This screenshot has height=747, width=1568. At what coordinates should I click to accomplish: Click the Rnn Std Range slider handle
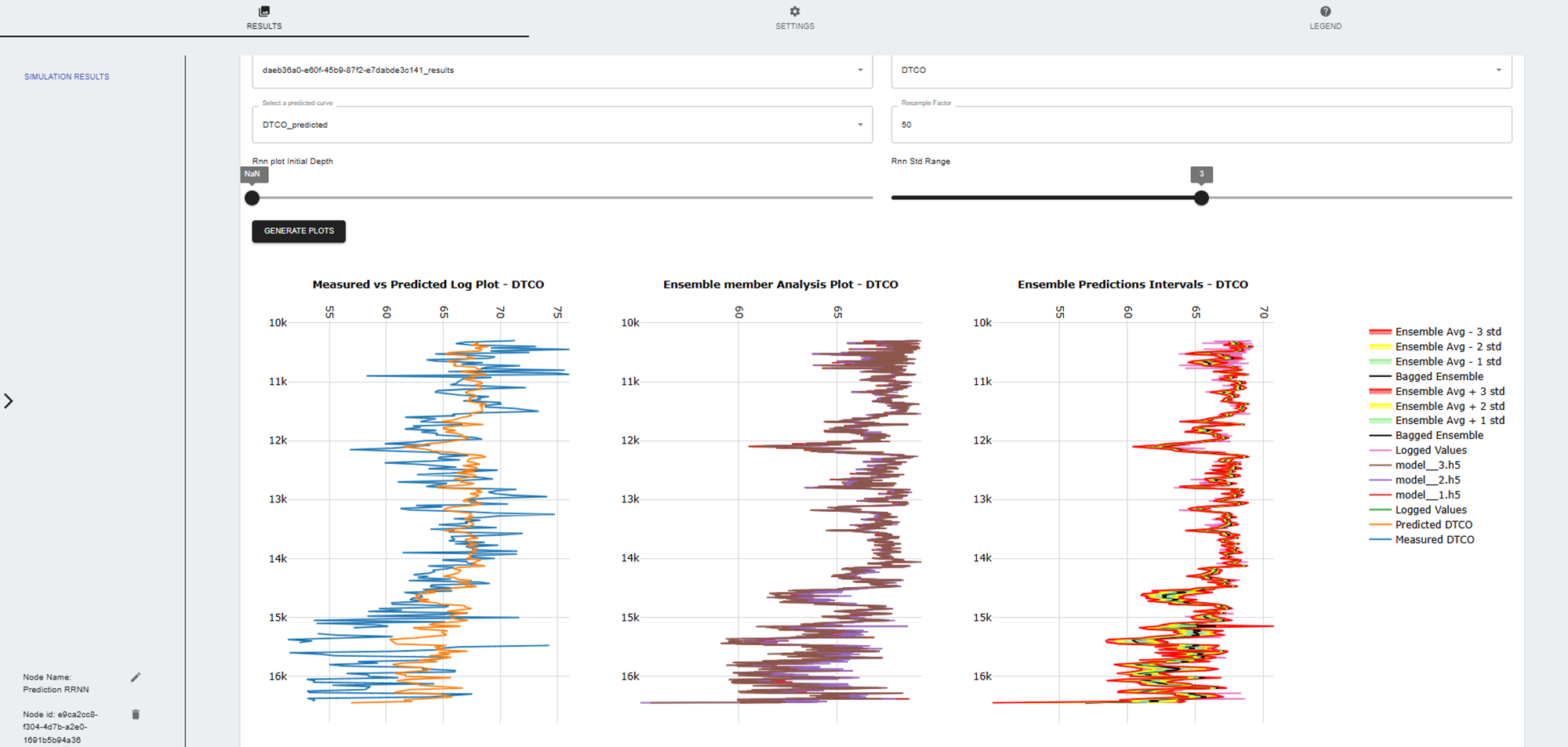[1201, 198]
